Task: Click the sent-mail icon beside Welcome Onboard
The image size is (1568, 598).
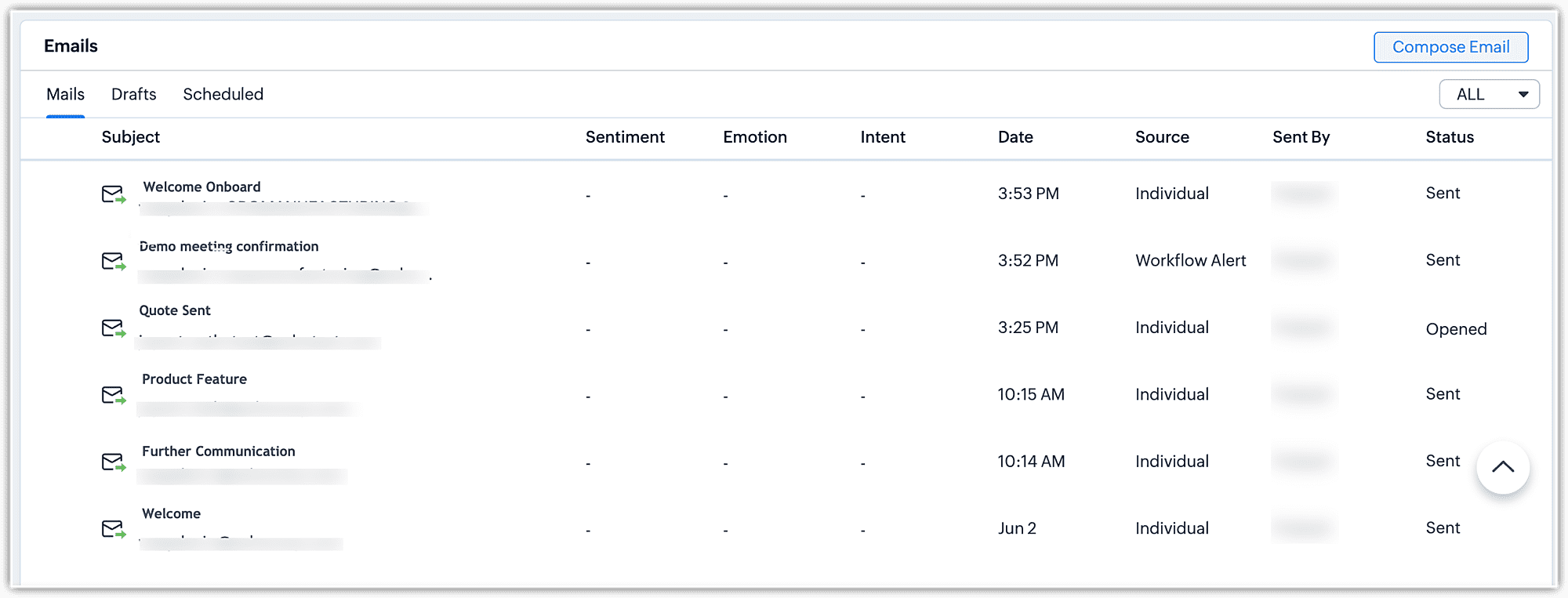Action: 114,194
